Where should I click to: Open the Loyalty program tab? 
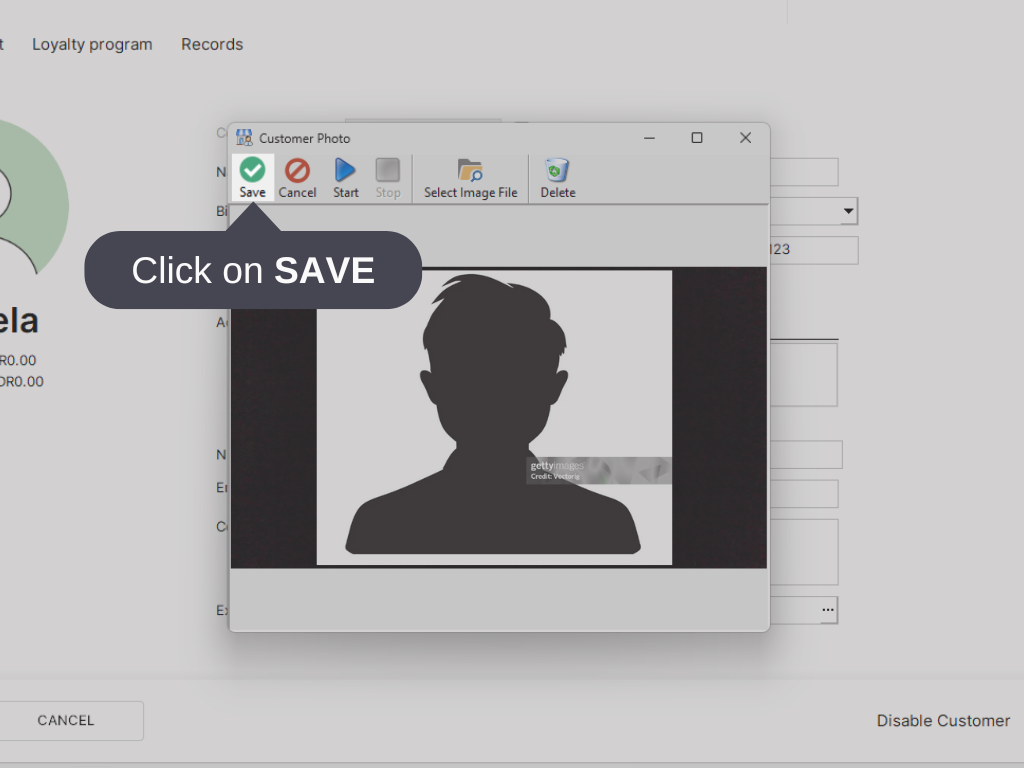pos(92,44)
